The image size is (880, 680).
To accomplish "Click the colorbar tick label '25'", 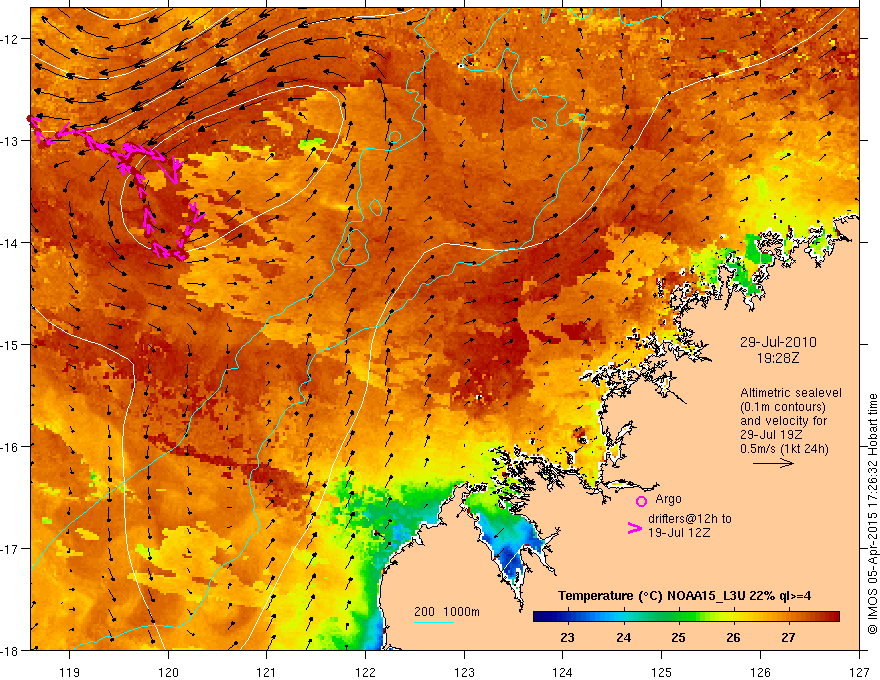I will coord(679,637).
